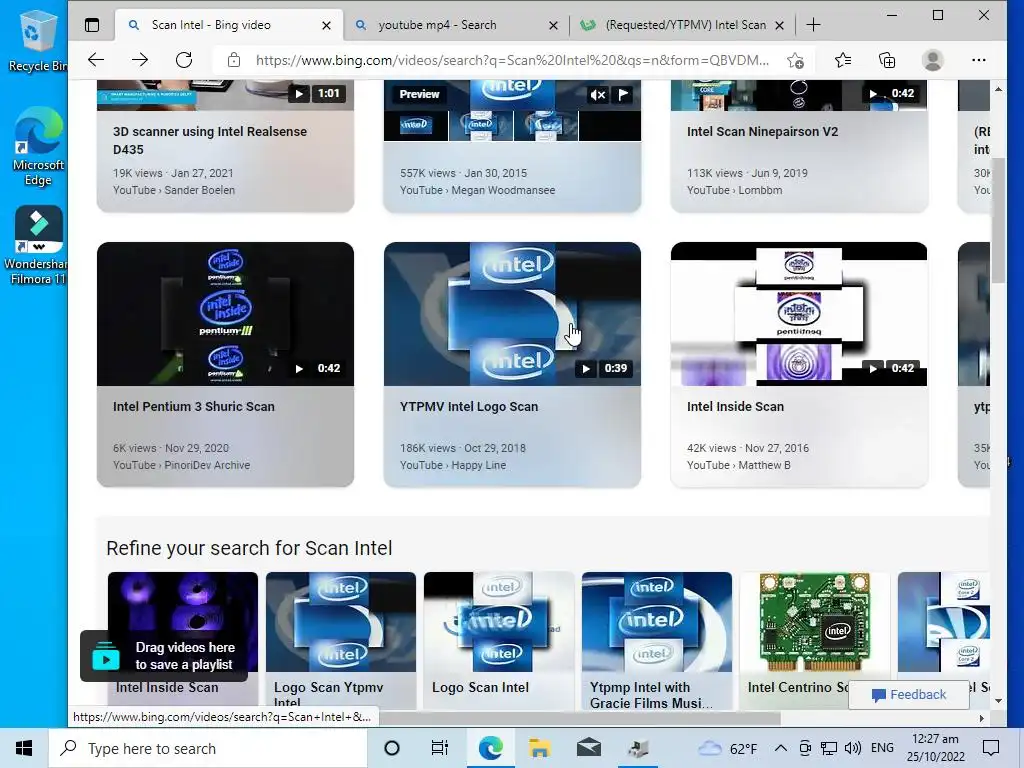Switch to (Requested/YTPMV) Intel Scan tab
The image size is (1024, 768).
click(x=682, y=25)
